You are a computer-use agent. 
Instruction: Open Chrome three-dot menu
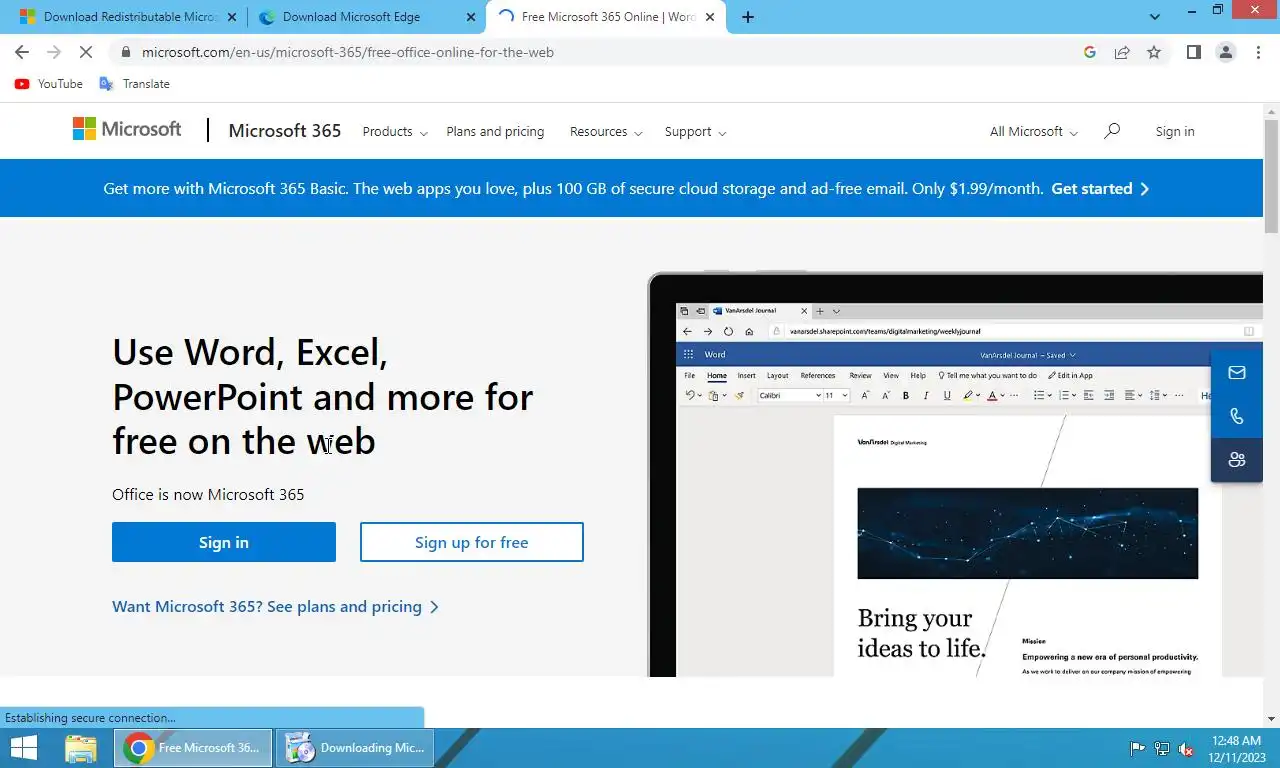coord(1258,52)
